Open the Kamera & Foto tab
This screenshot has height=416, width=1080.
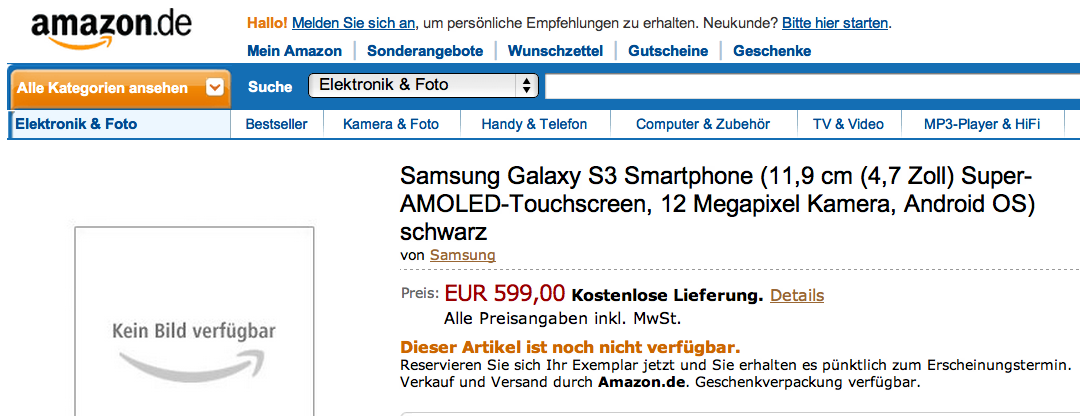pyautogui.click(x=391, y=125)
